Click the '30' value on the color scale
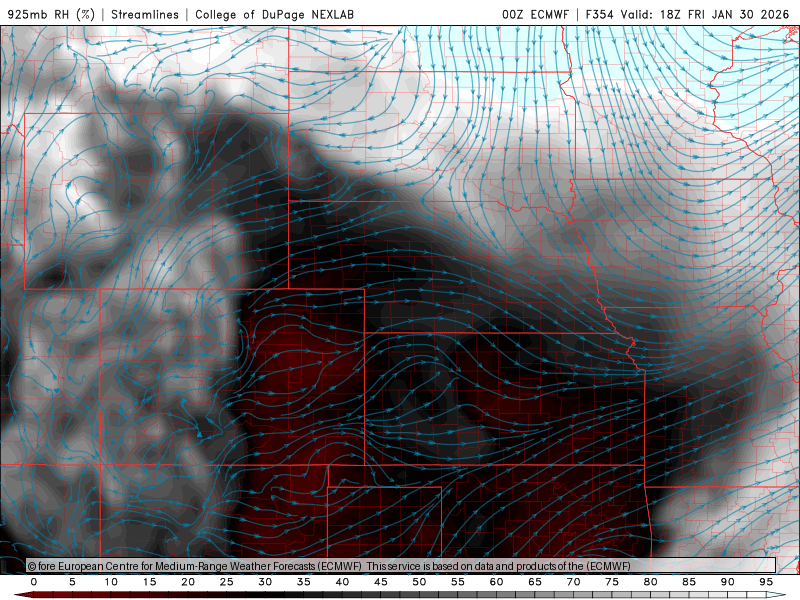The image size is (800, 600). (265, 582)
